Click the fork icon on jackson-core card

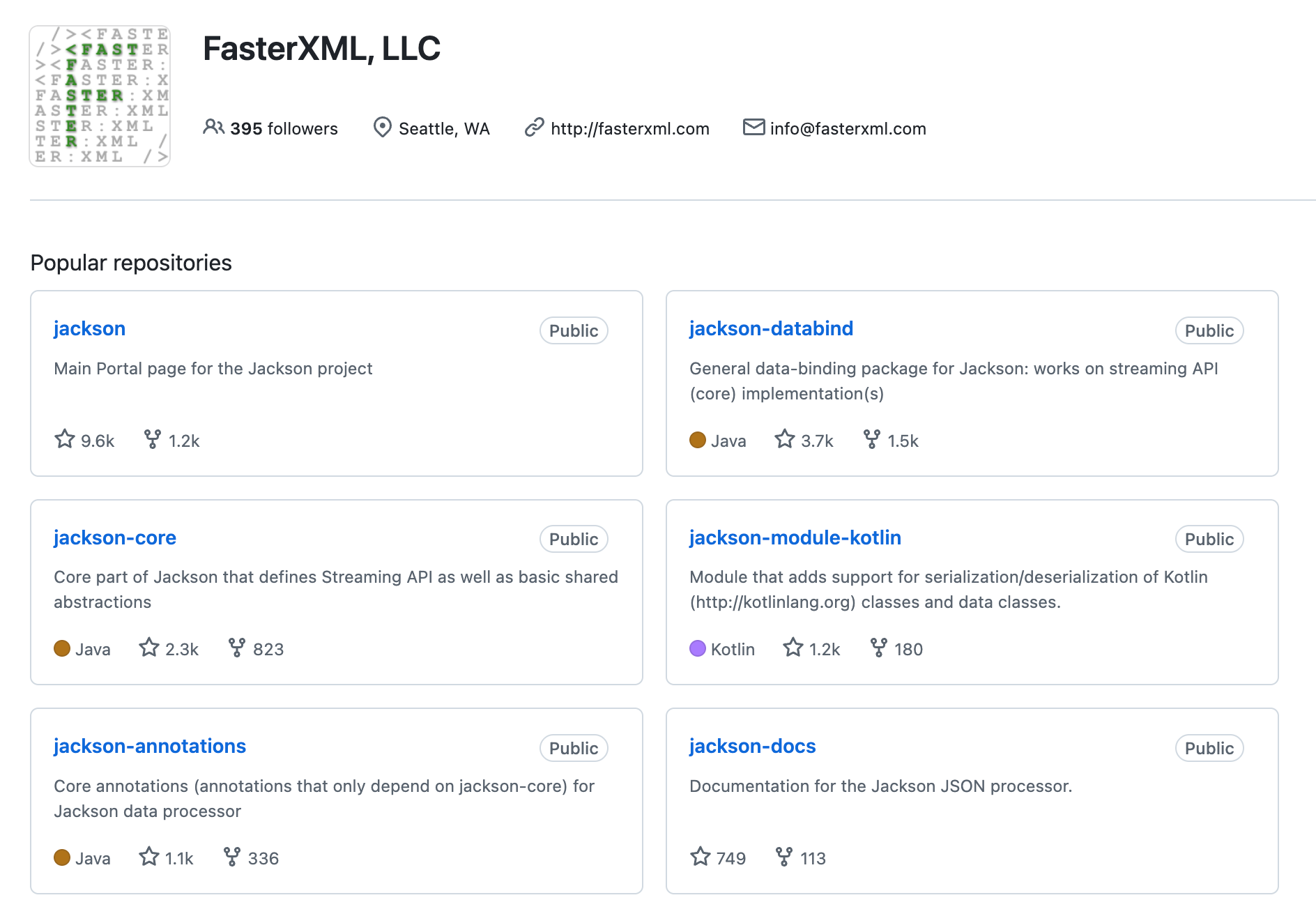237,648
